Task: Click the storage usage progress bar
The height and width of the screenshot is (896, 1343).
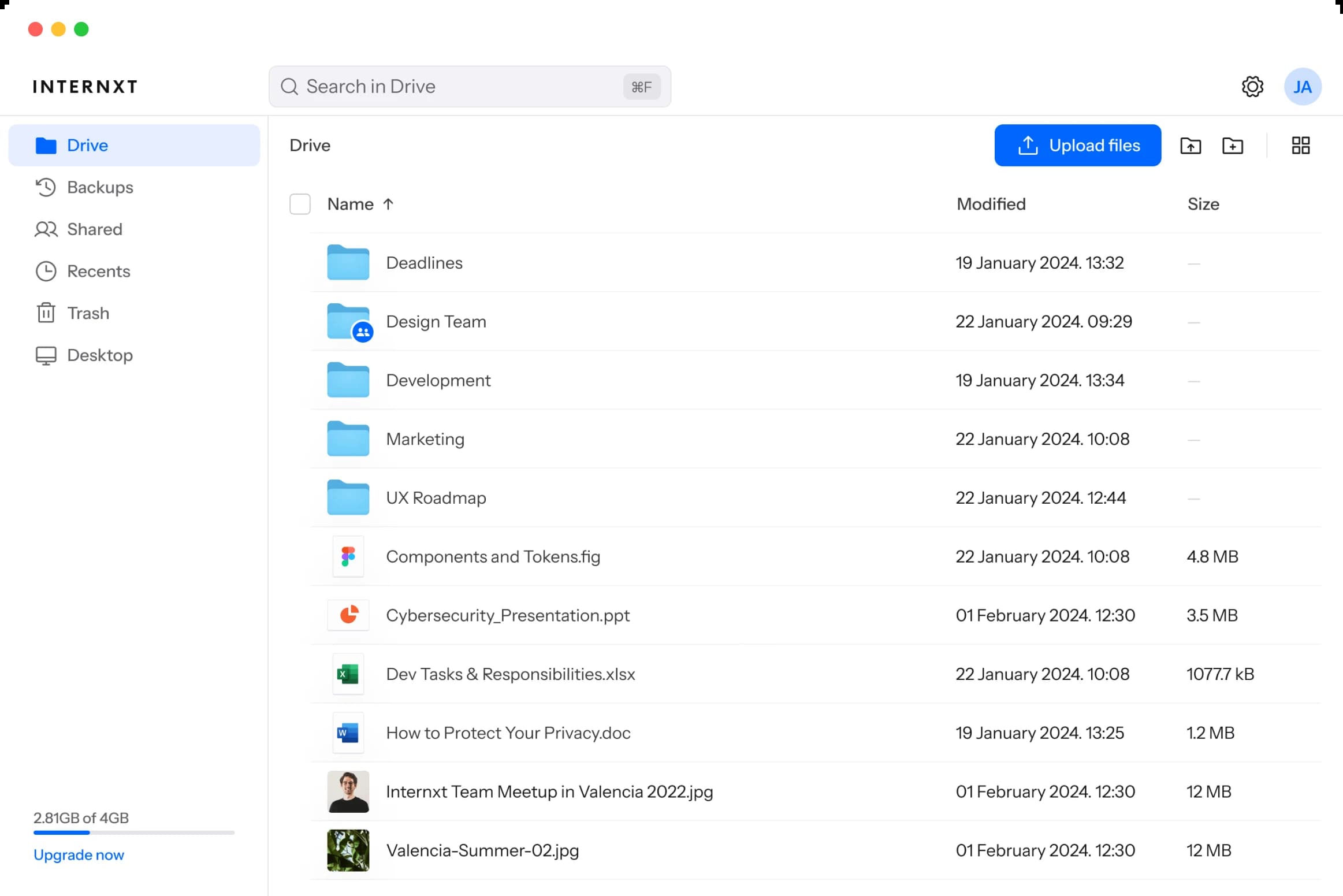Action: point(133,832)
